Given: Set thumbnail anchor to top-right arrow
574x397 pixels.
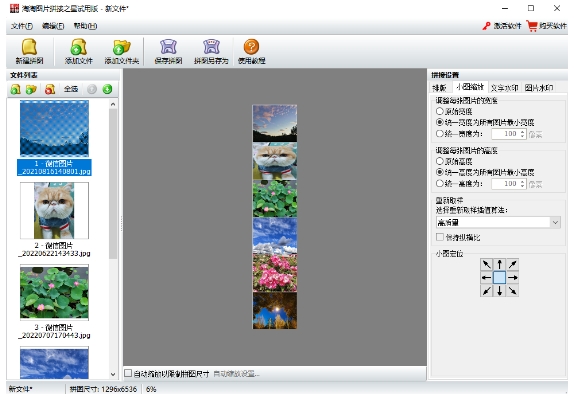Looking at the screenshot, I should pyautogui.click(x=512, y=264).
